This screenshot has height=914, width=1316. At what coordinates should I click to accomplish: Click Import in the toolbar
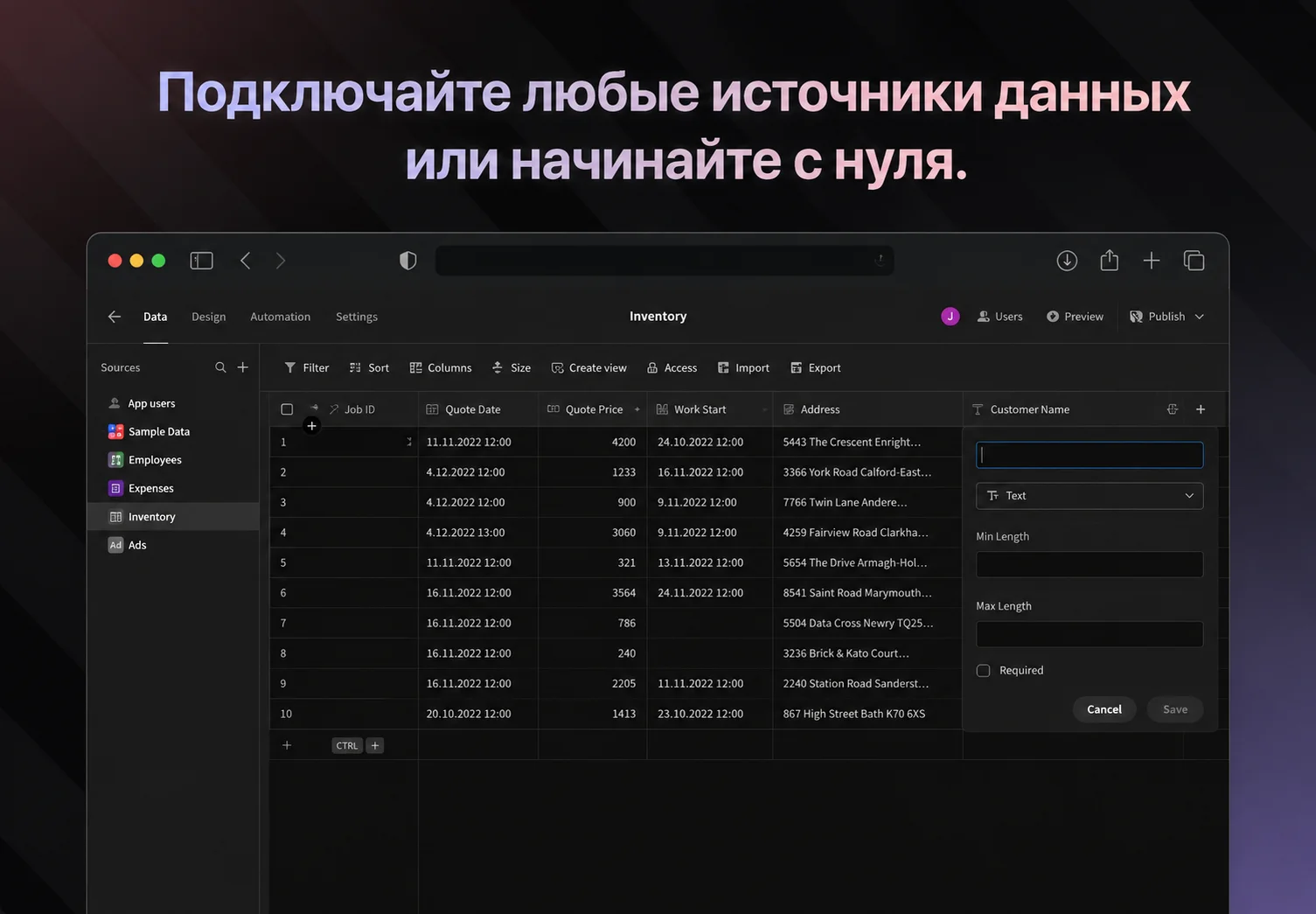click(x=744, y=368)
